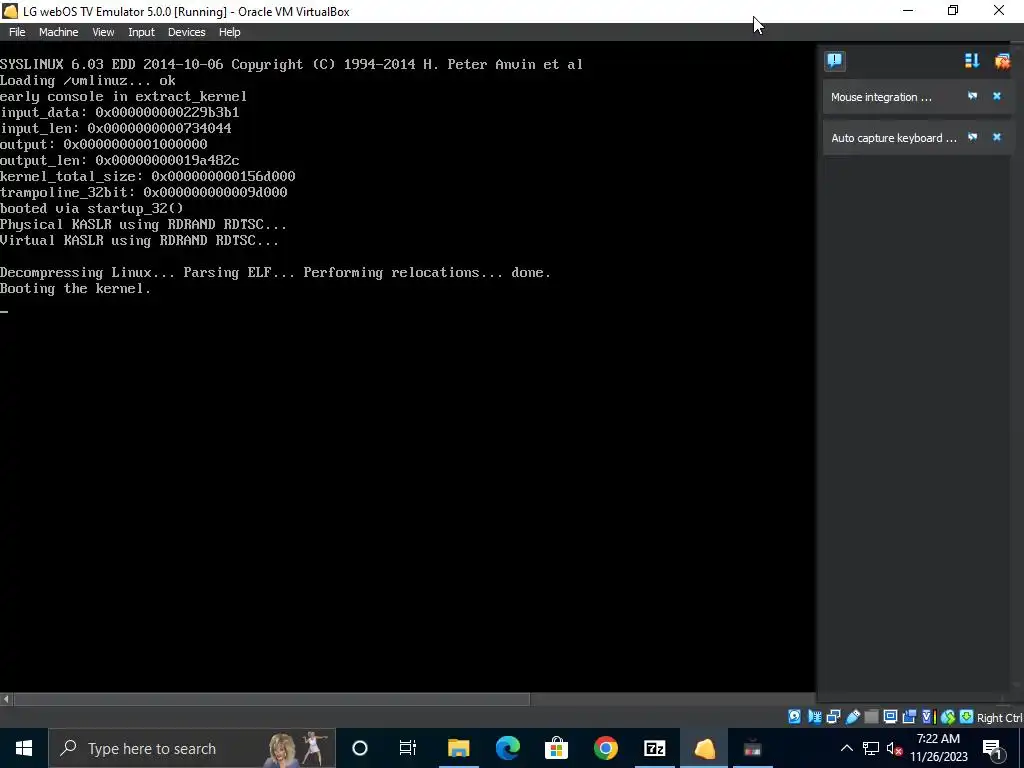Click the 'Booting the kernel.' console line
The height and width of the screenshot is (768, 1024).
pyautogui.click(x=75, y=289)
